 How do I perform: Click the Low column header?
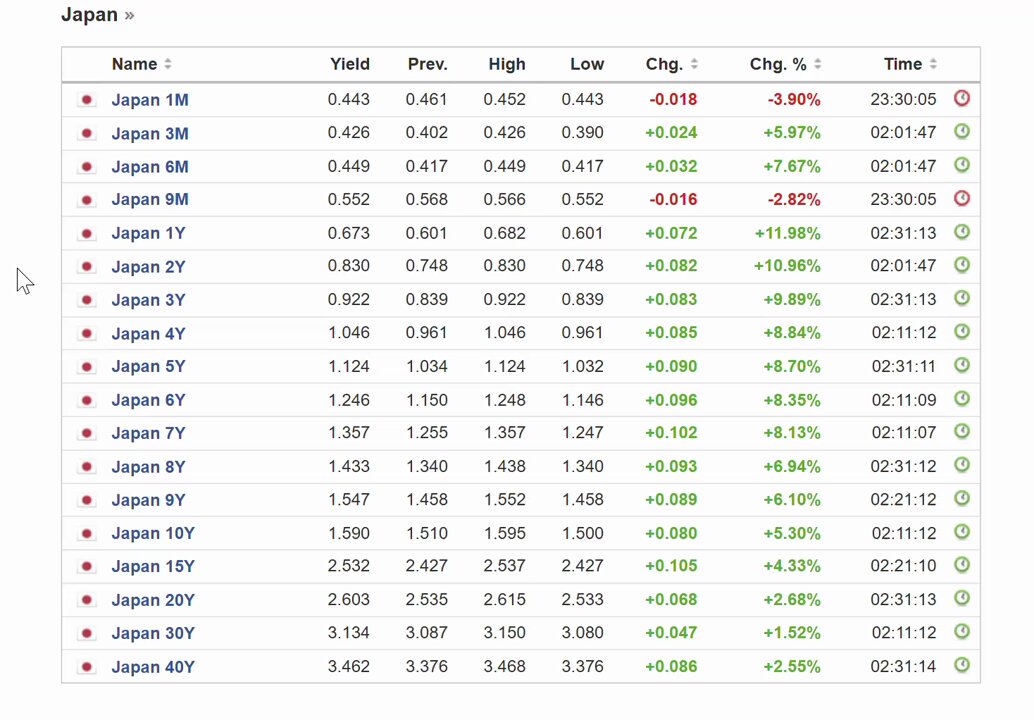coord(587,64)
